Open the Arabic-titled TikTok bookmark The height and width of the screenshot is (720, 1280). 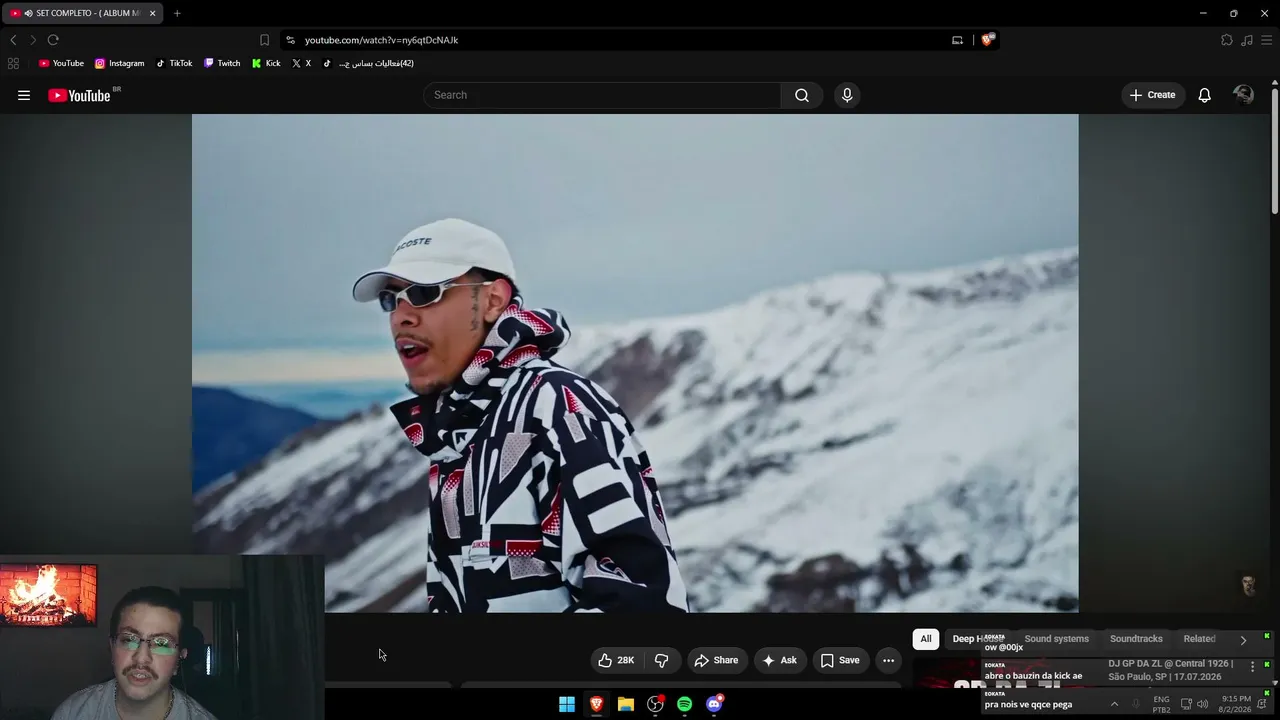point(368,63)
